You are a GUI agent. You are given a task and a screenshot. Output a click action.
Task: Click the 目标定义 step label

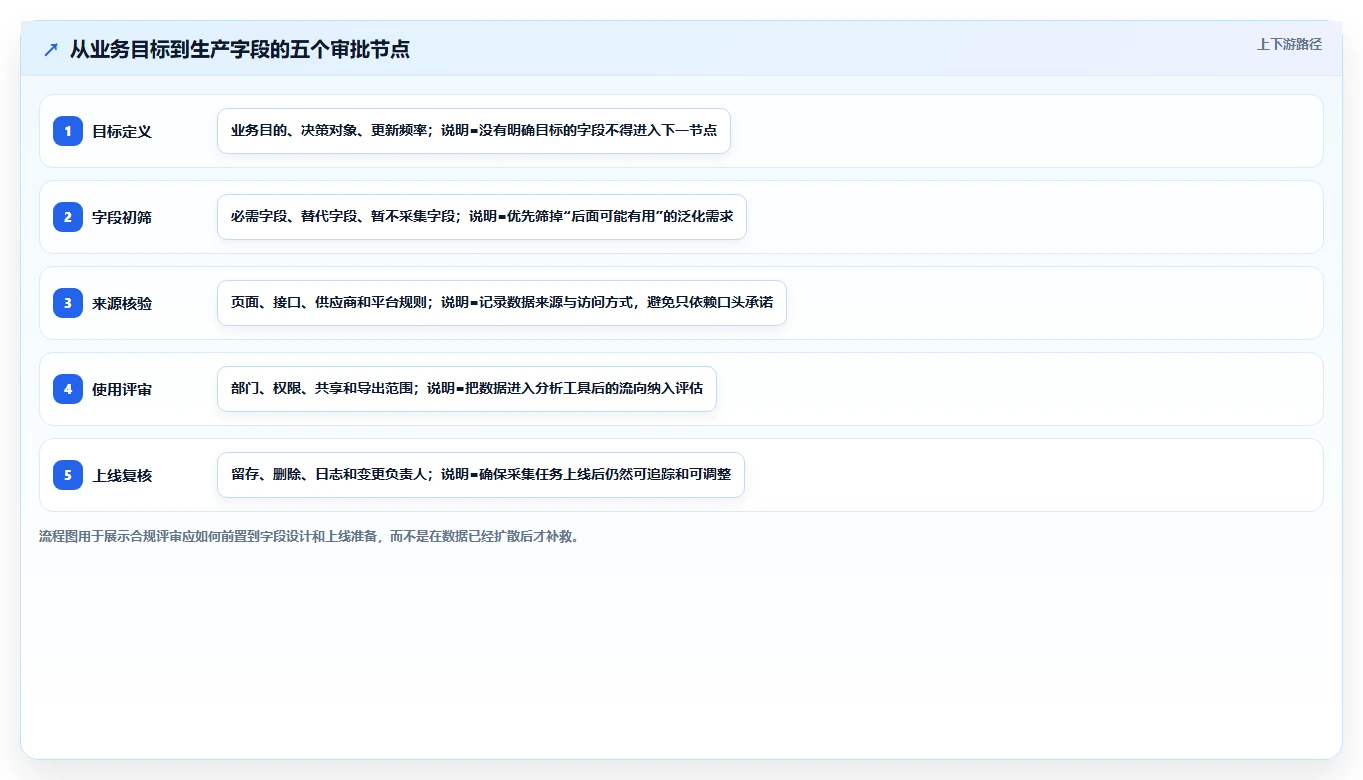(x=122, y=131)
